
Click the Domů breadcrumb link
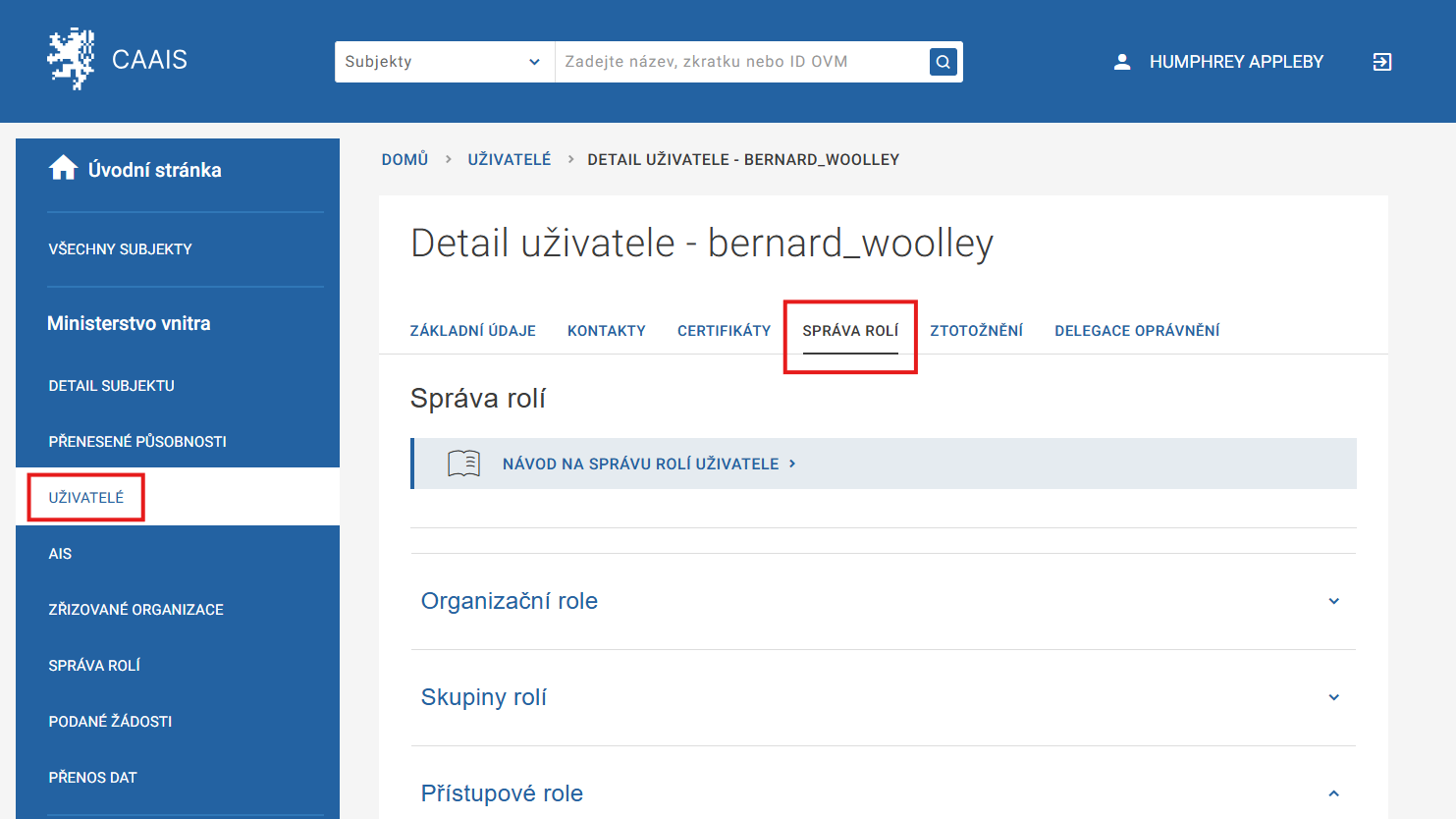[404, 159]
